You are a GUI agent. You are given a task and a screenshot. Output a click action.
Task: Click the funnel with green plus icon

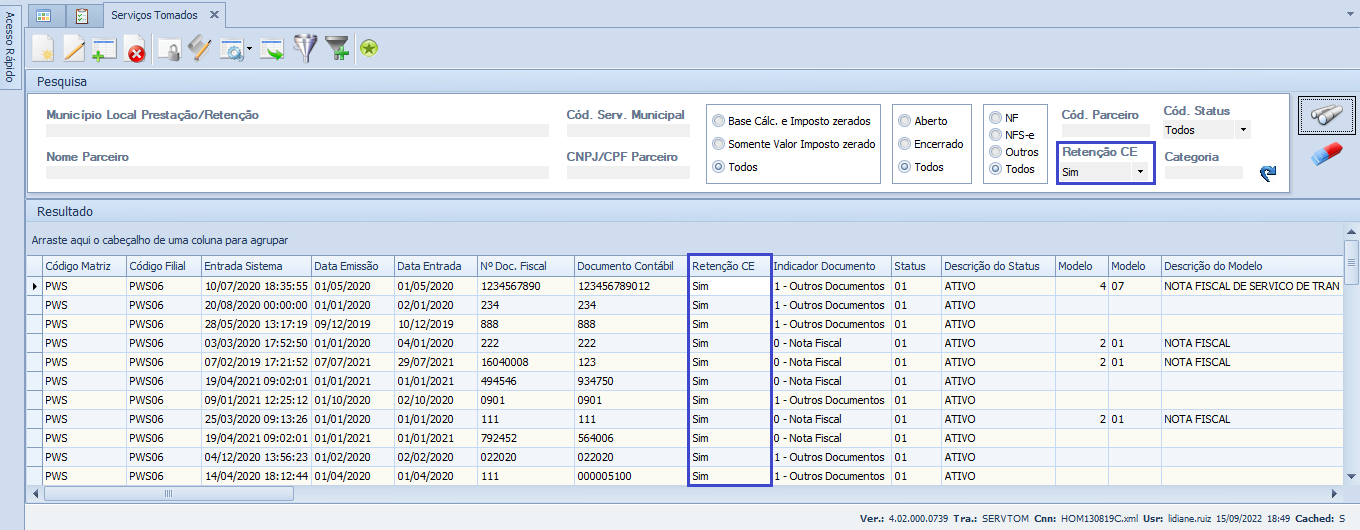[338, 48]
